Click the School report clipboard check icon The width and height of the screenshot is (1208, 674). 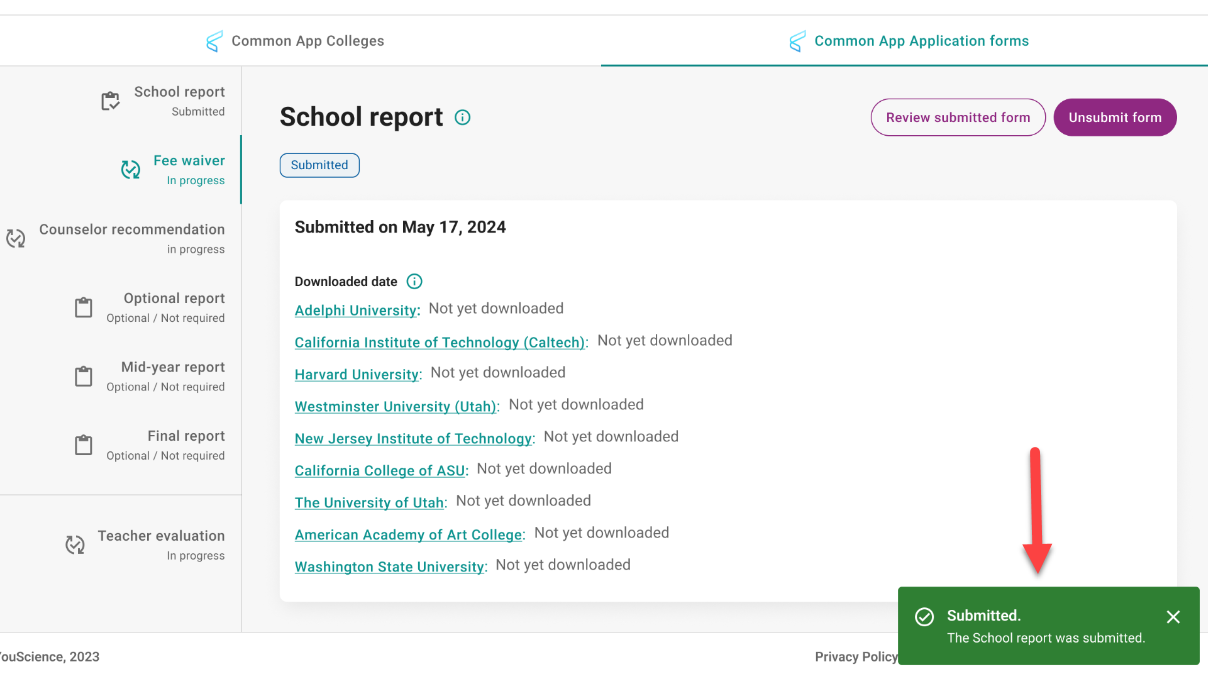[x=111, y=101]
